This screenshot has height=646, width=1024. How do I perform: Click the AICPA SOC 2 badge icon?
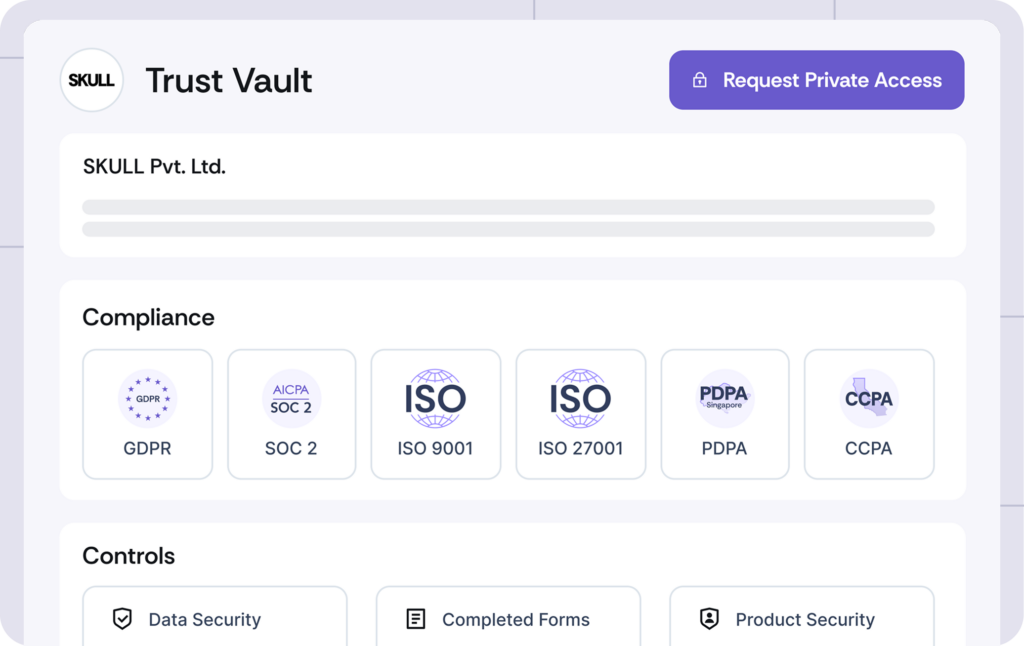[291, 398]
